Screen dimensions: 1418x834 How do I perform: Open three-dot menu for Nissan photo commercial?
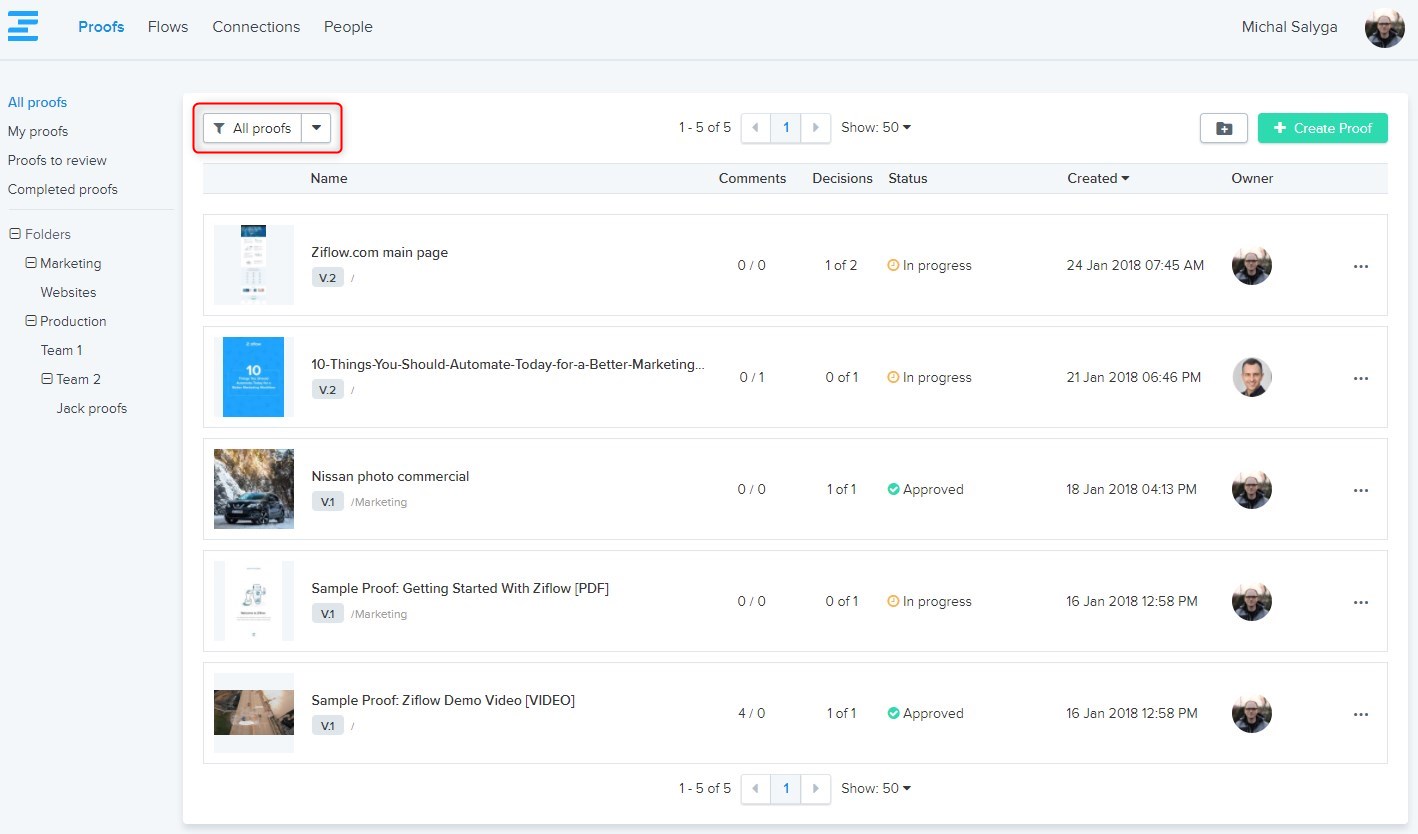click(1360, 490)
